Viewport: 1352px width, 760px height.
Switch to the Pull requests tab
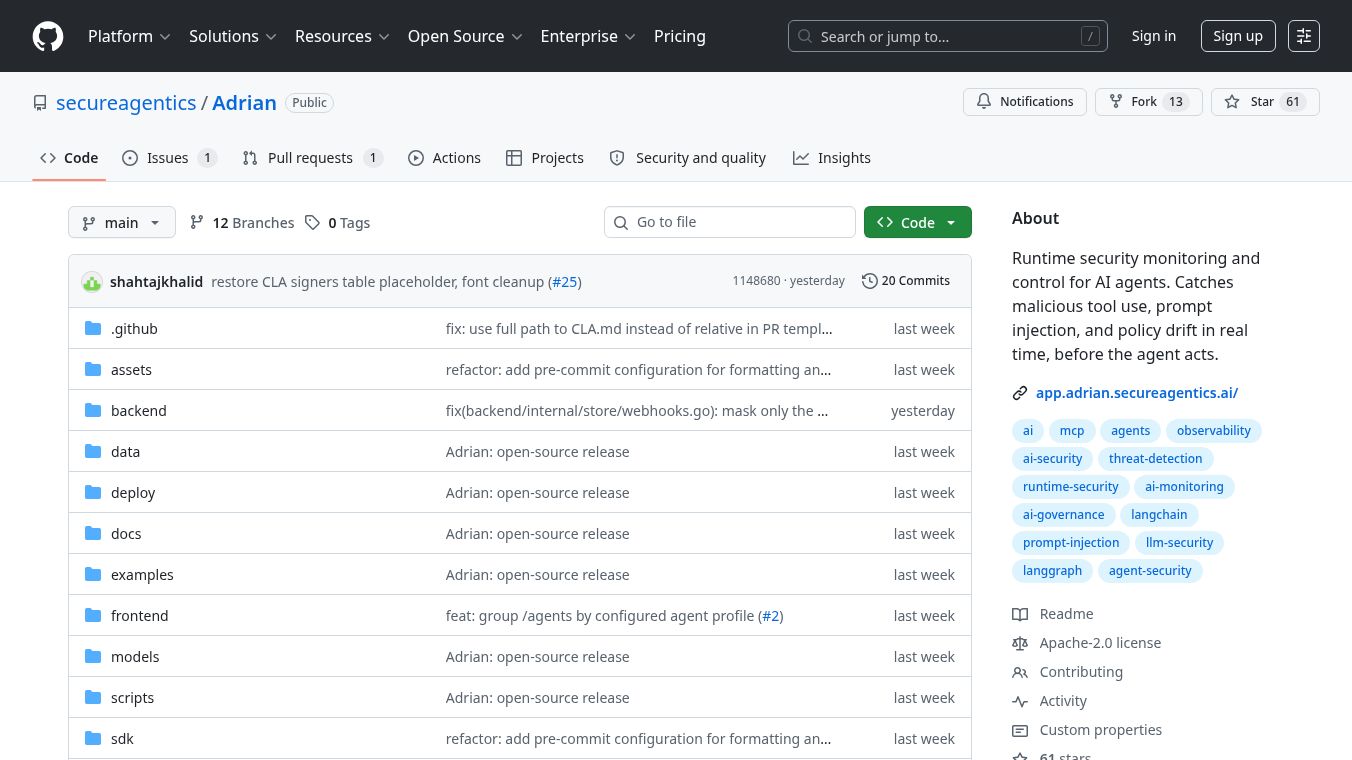[312, 158]
